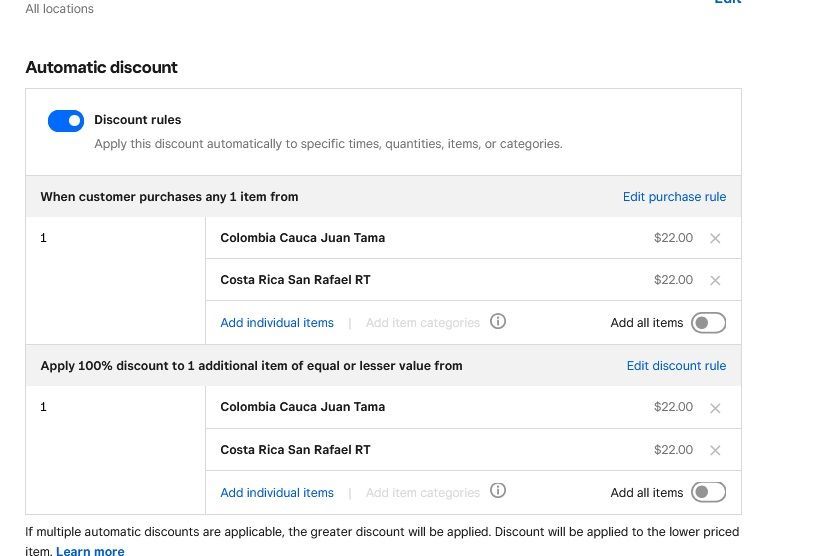Add item categories to discount rule
This screenshot has width=830, height=556.
422,492
